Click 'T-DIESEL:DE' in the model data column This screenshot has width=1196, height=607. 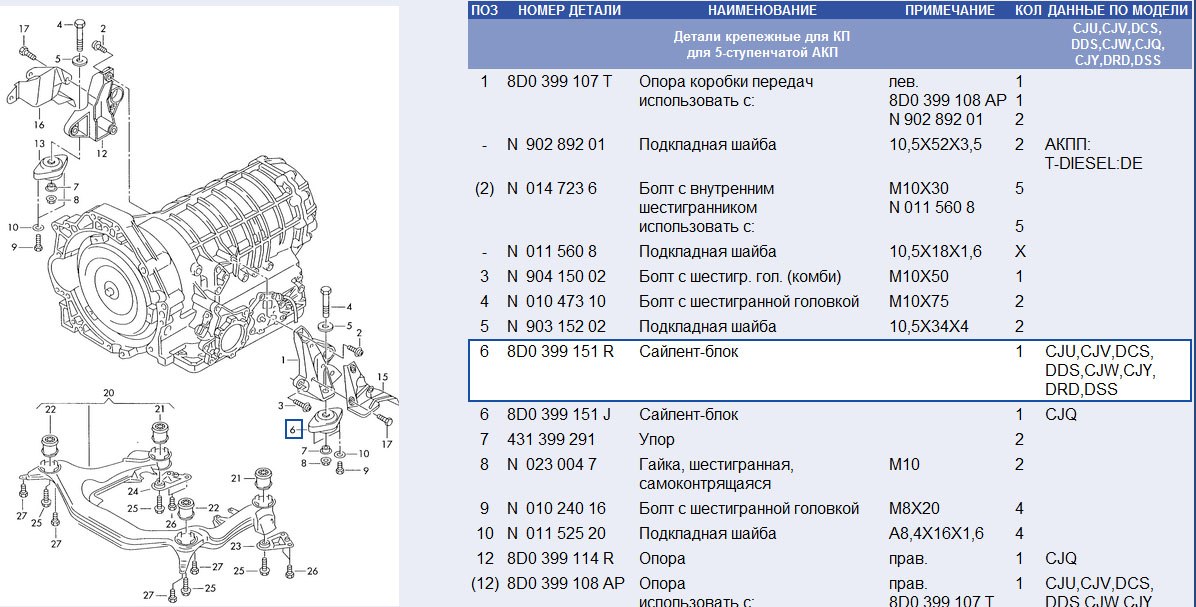pyautogui.click(x=1094, y=164)
